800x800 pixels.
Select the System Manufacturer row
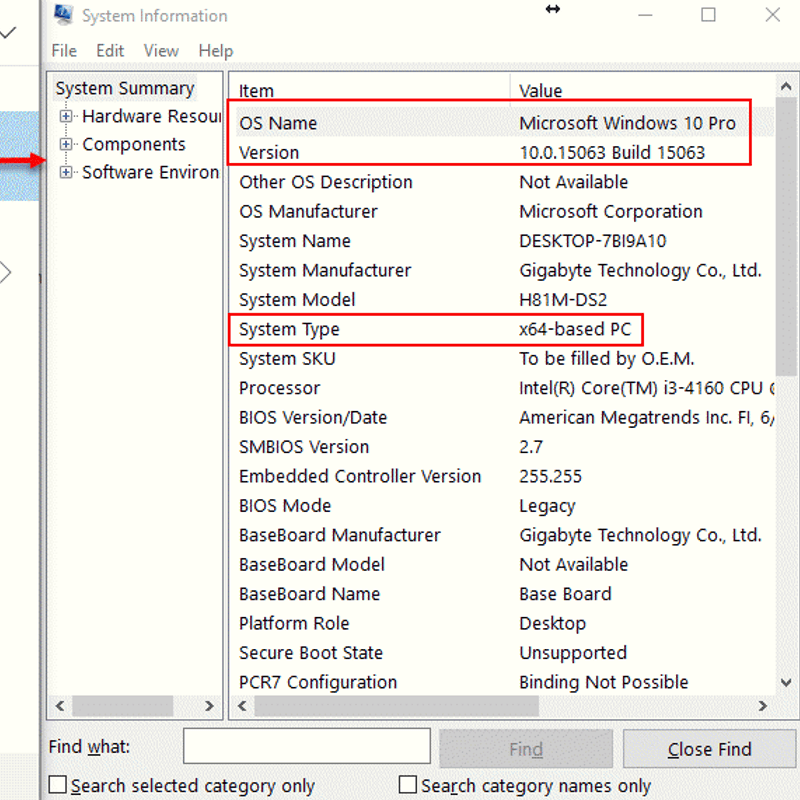click(x=505, y=270)
